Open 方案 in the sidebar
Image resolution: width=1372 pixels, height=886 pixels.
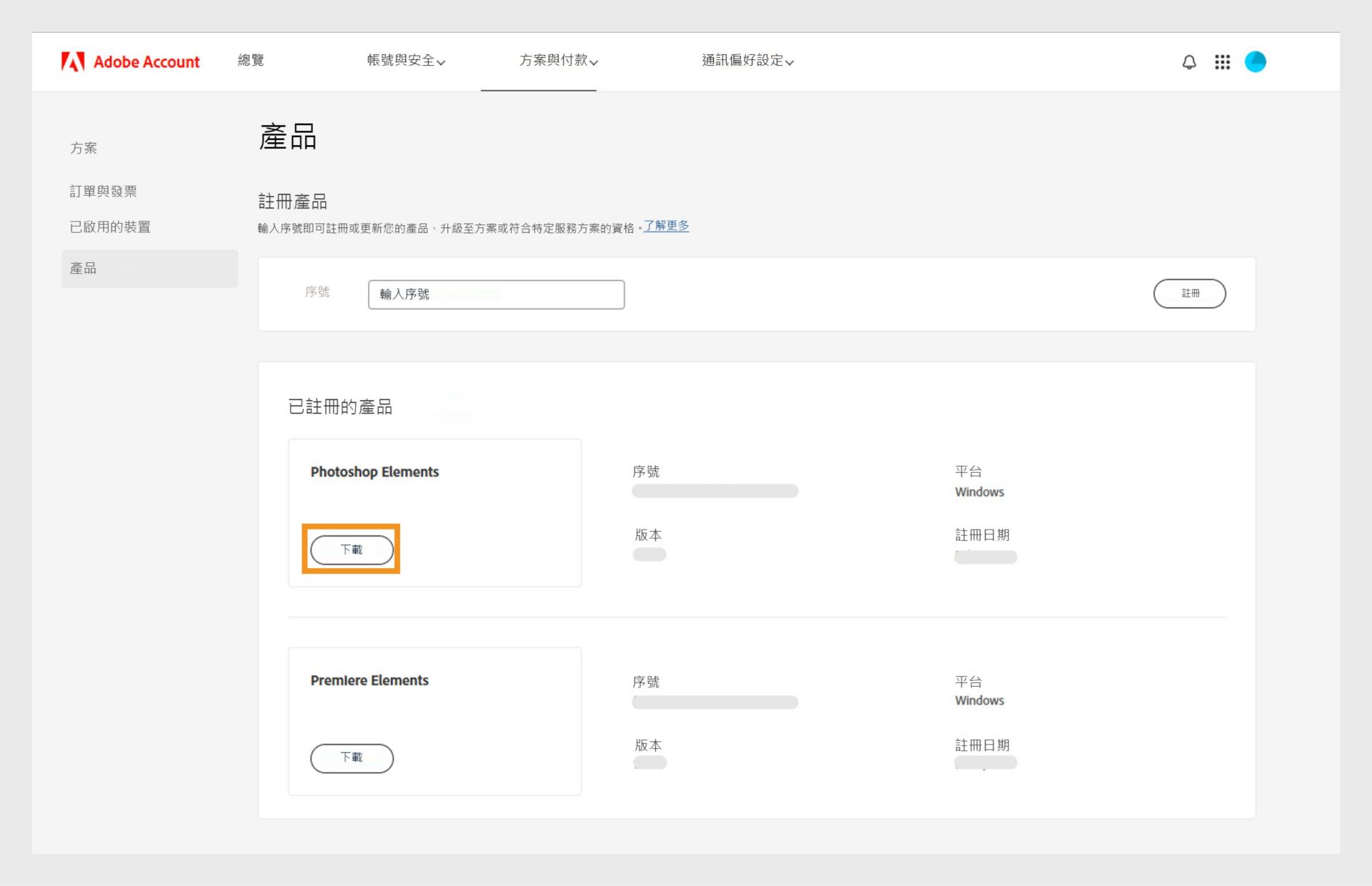pyautogui.click(x=84, y=148)
